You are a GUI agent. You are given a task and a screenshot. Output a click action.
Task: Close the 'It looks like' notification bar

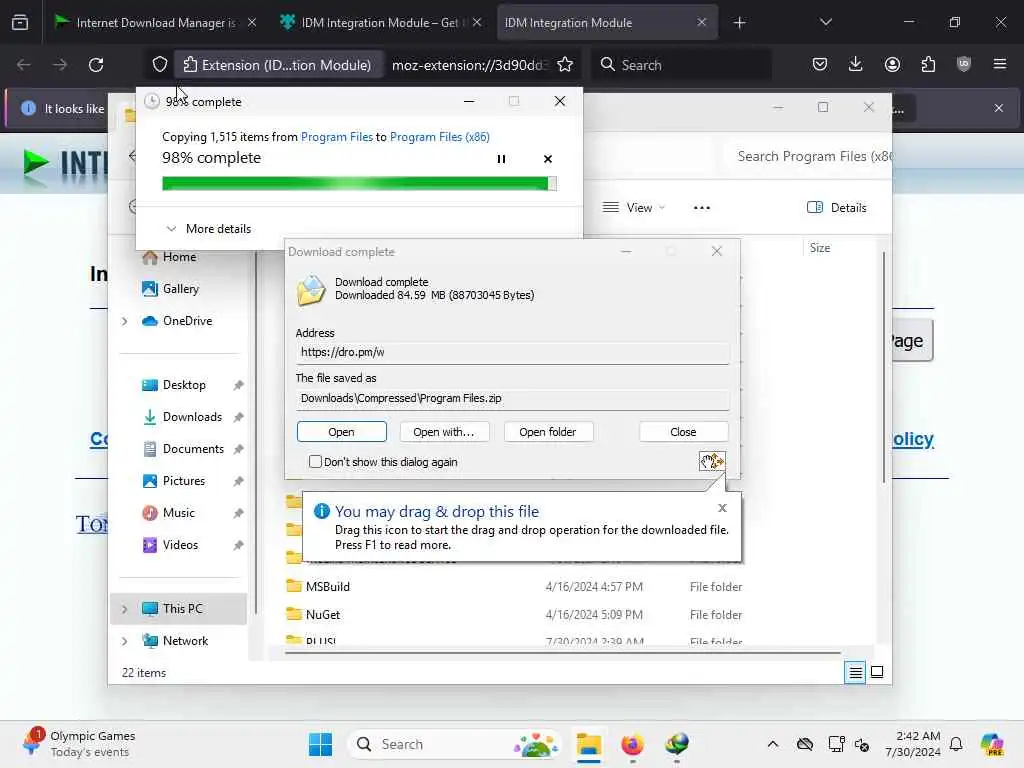pyautogui.click(x=999, y=108)
